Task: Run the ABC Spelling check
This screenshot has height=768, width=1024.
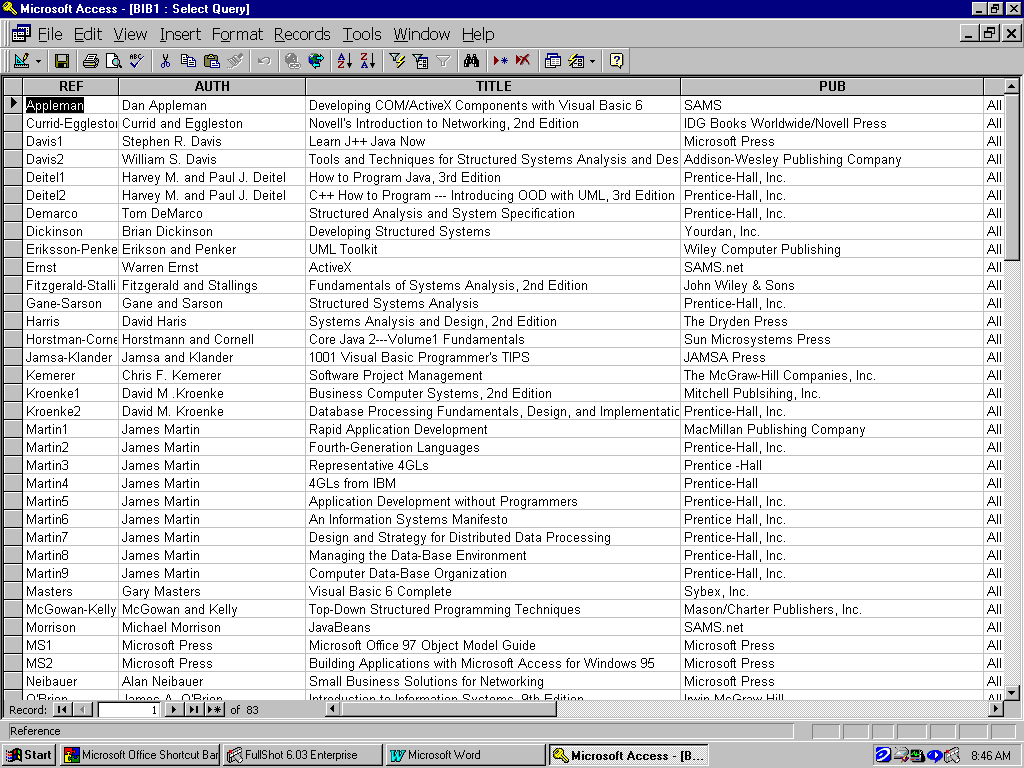Action: pos(136,61)
